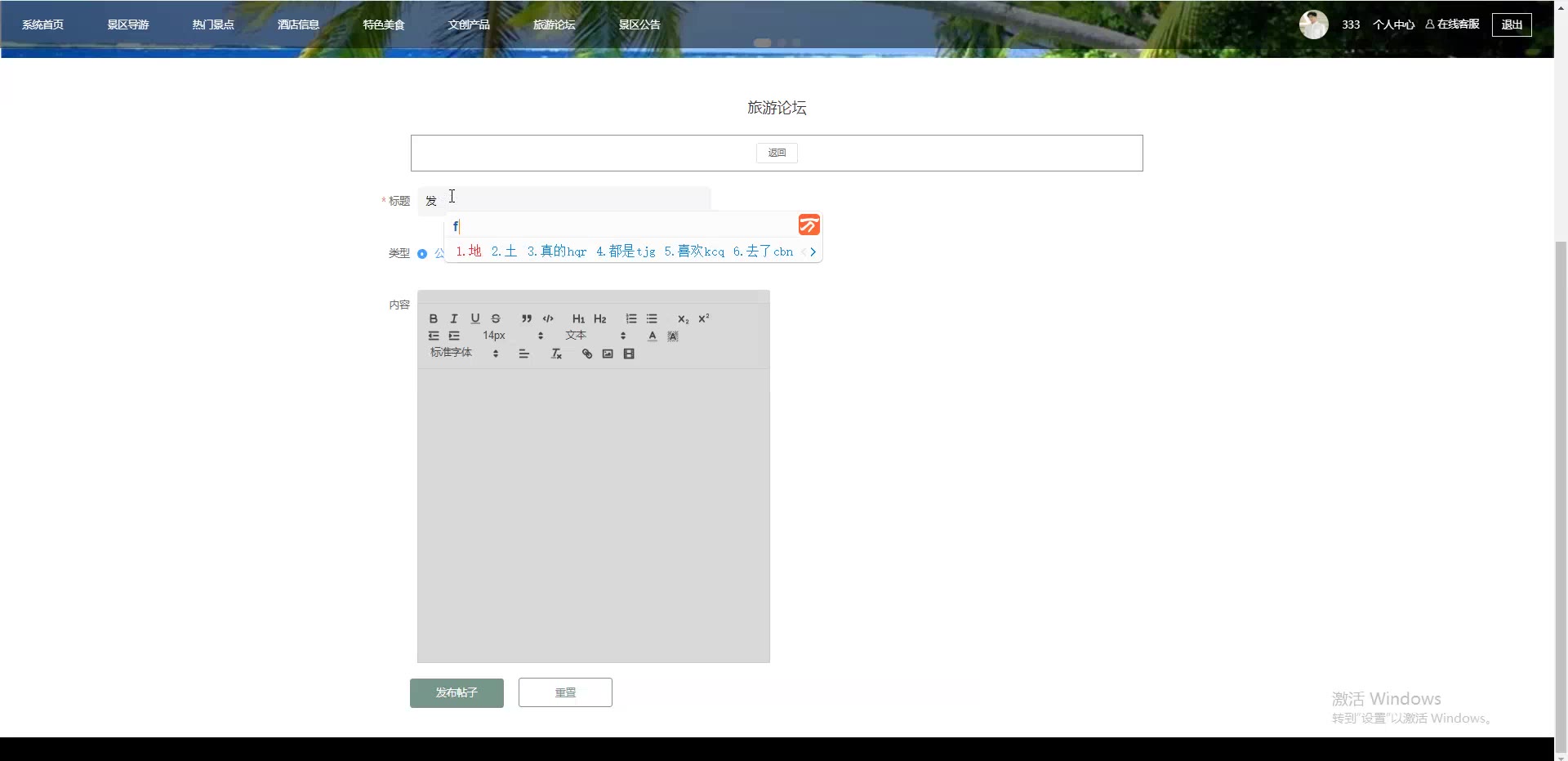Viewport: 1568px width, 761px height.
Task: Click the first banner carousel indicator dot
Action: 762,42
